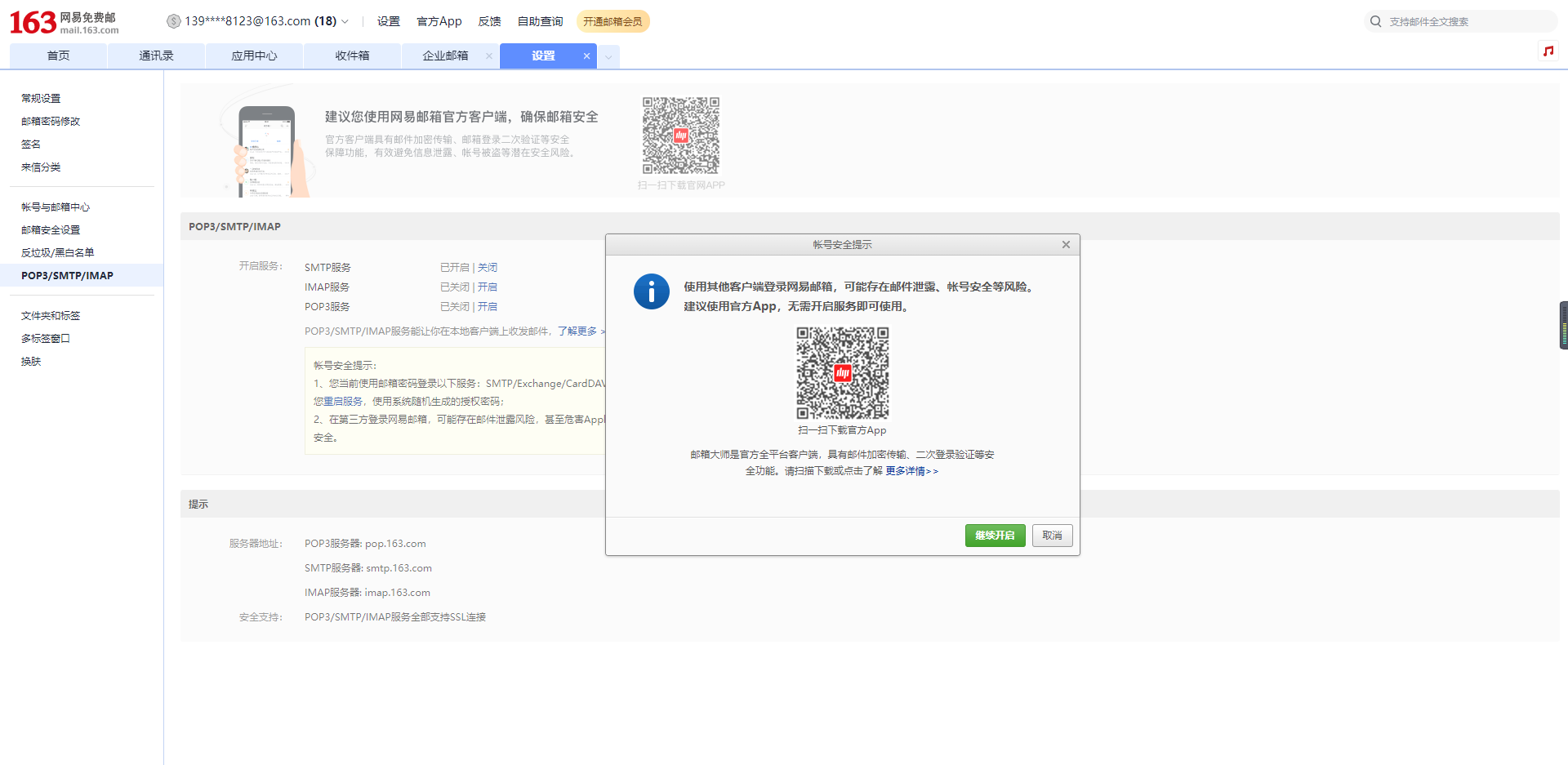Click the phone illustration in the banner
This screenshot has height=765, width=1568.
pos(267,152)
